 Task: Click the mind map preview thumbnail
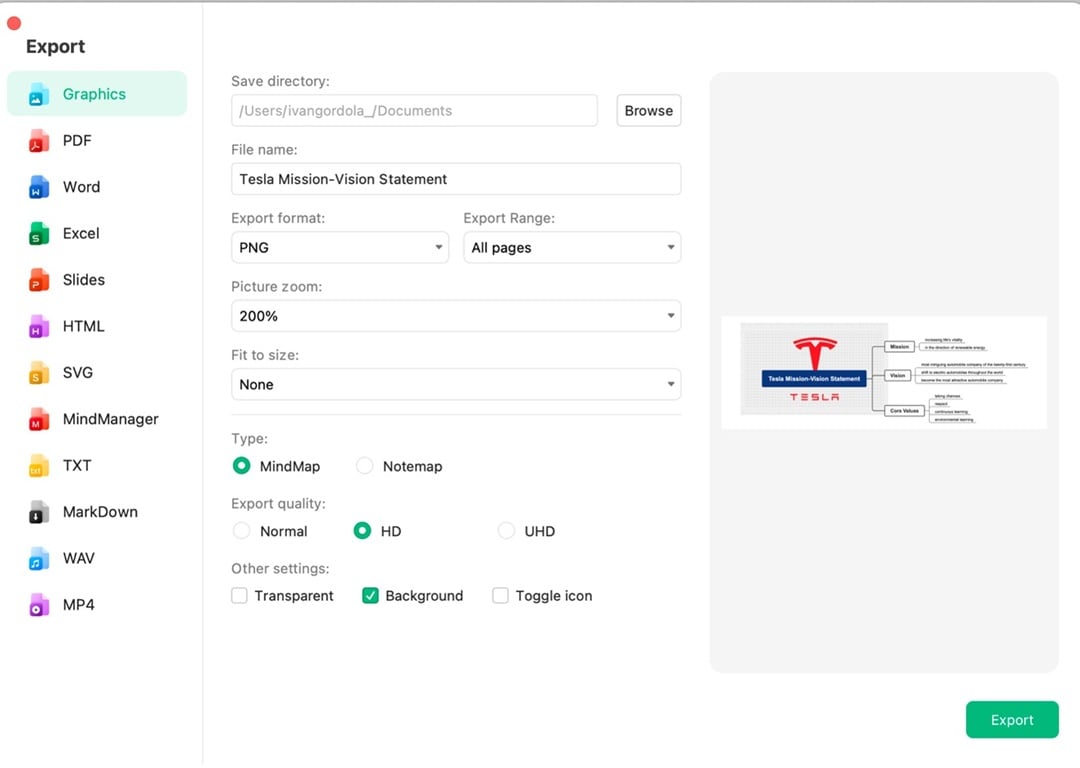tap(884, 372)
